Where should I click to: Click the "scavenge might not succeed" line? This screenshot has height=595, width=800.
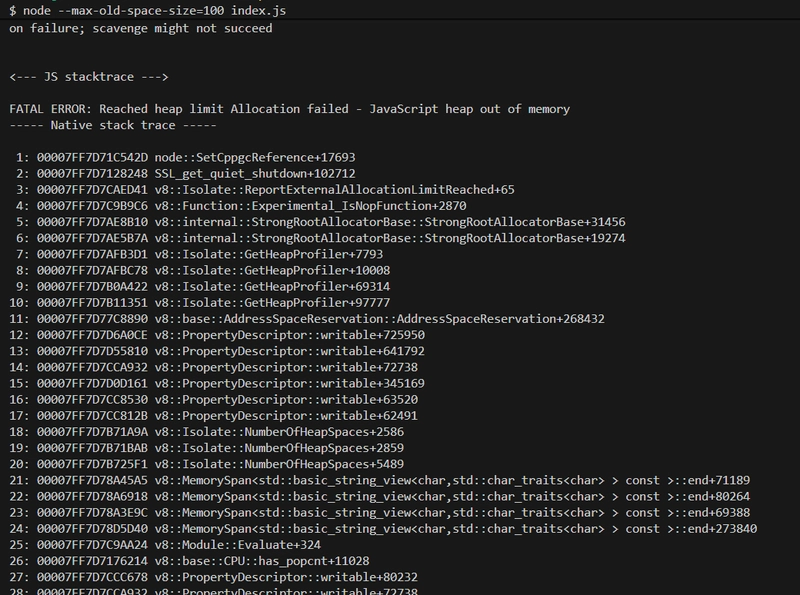[x=140, y=28]
